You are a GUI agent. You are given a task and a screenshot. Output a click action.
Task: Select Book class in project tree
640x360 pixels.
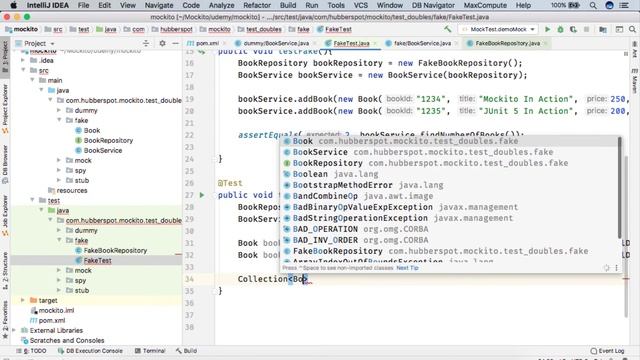point(91,130)
